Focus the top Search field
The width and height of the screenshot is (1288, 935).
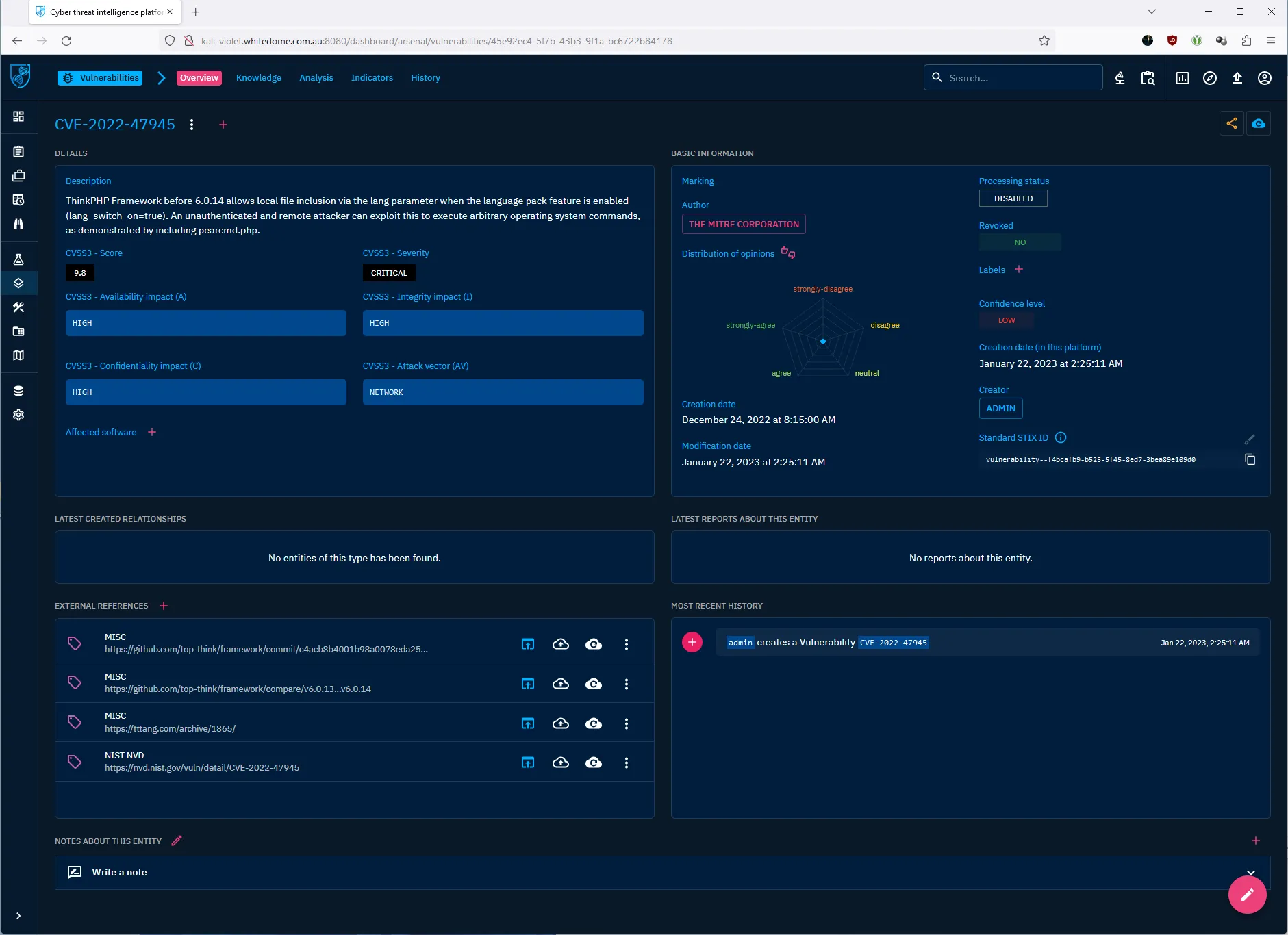point(1013,78)
